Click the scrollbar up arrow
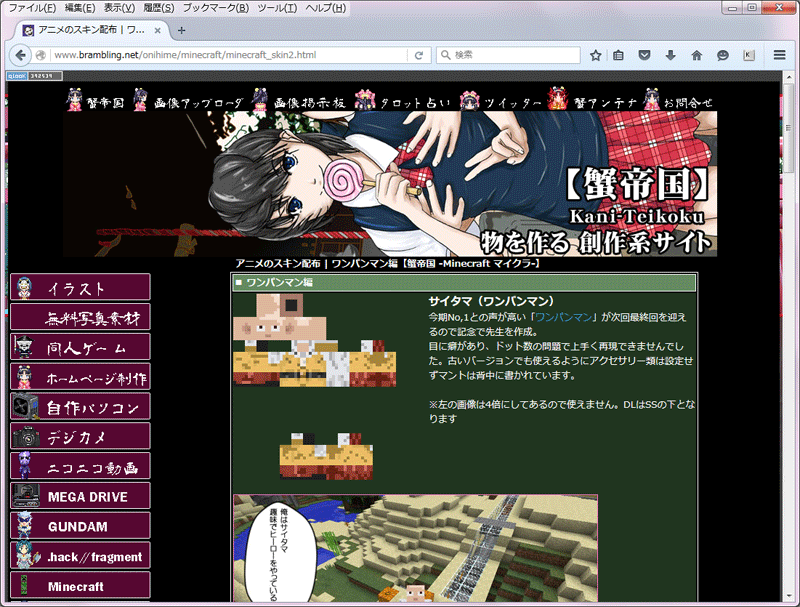800x607 pixels. [789, 77]
